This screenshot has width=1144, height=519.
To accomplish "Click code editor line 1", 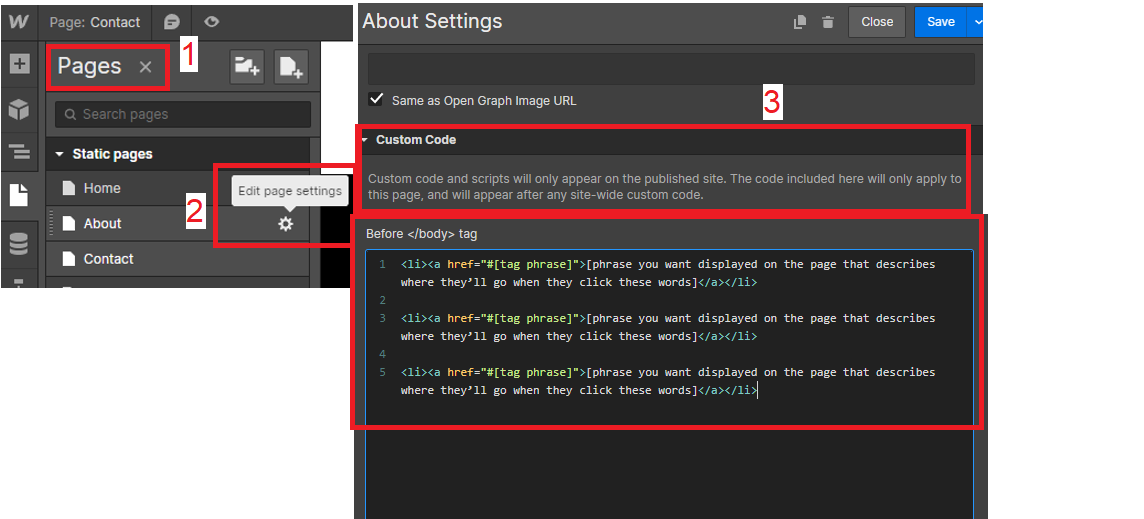I will coord(668,273).
